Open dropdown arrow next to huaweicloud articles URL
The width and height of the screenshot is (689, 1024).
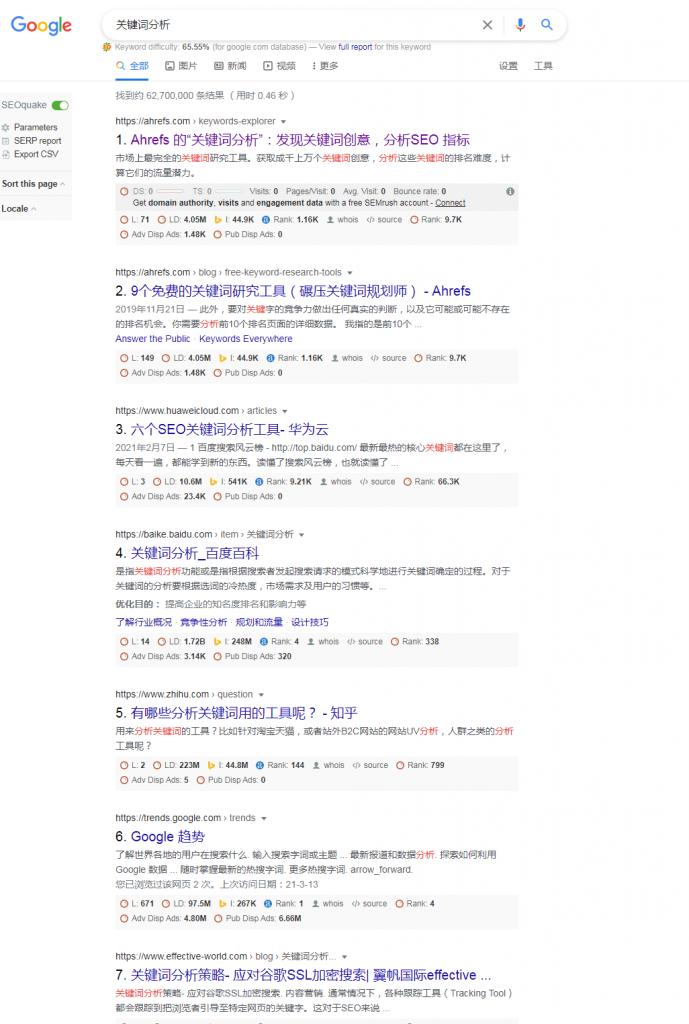(285, 411)
